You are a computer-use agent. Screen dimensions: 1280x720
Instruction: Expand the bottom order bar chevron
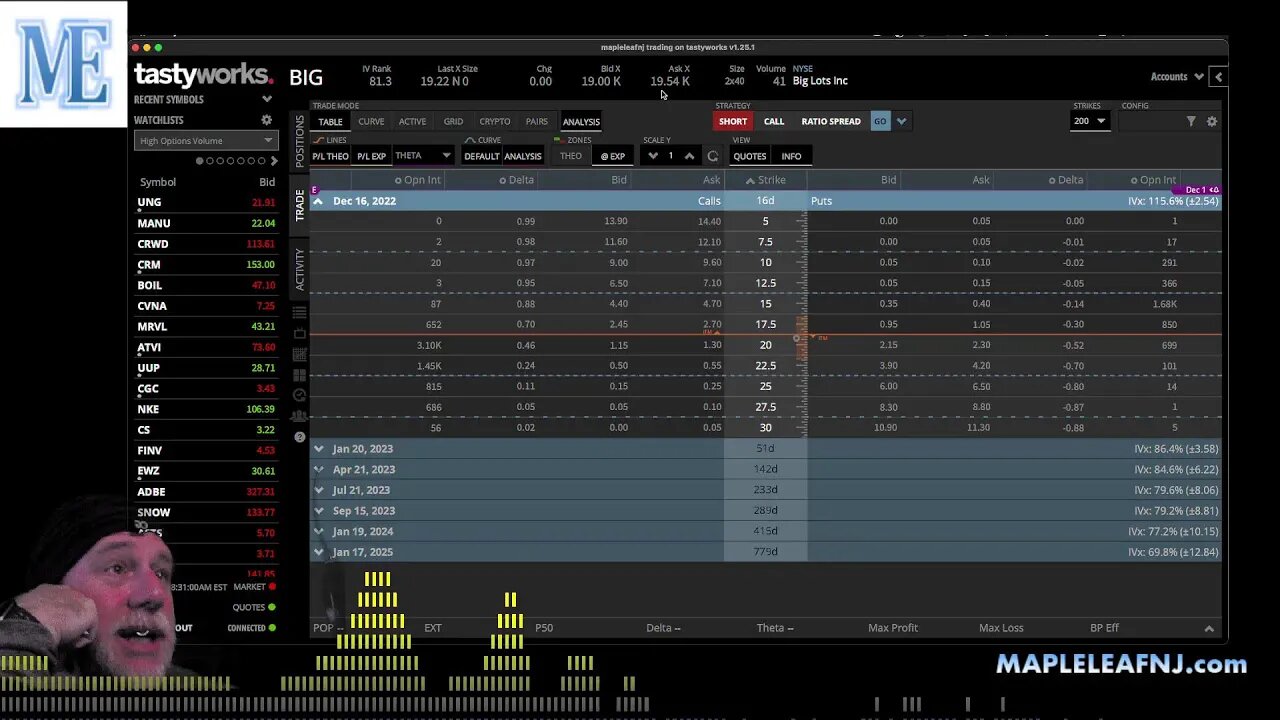tap(1209, 628)
